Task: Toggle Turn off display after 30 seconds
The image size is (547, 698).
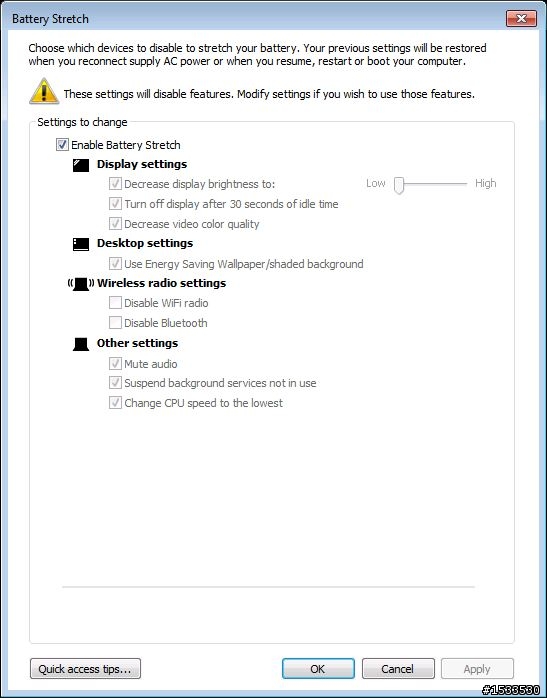Action: [115, 203]
